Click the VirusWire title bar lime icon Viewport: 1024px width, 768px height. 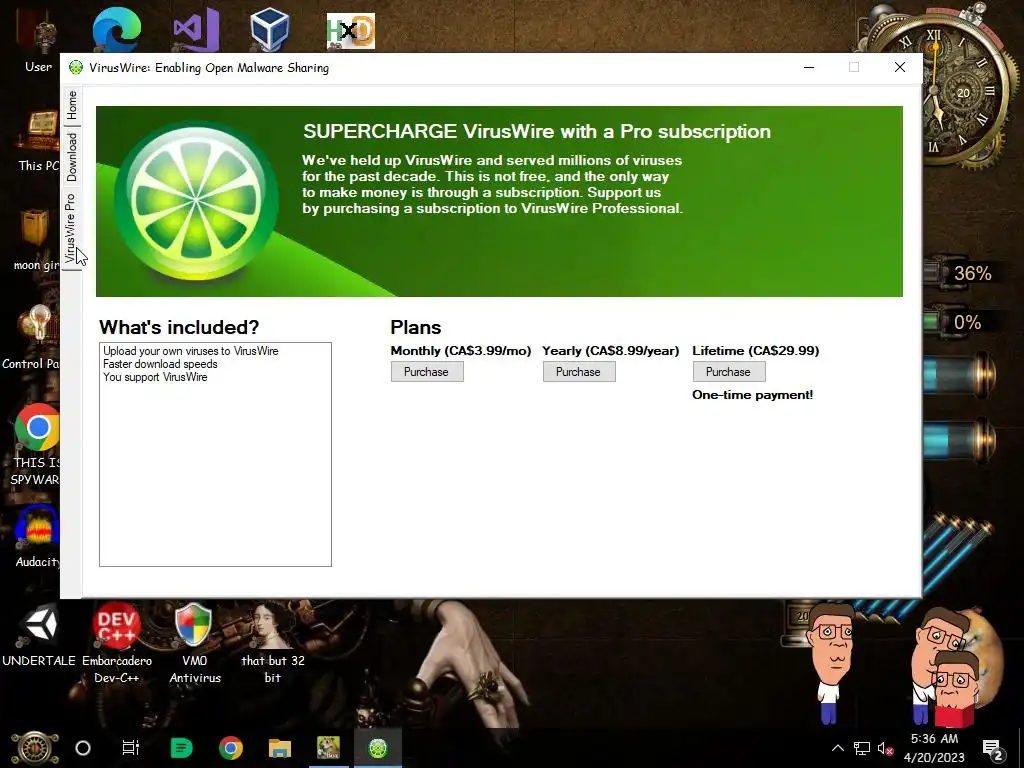76,67
